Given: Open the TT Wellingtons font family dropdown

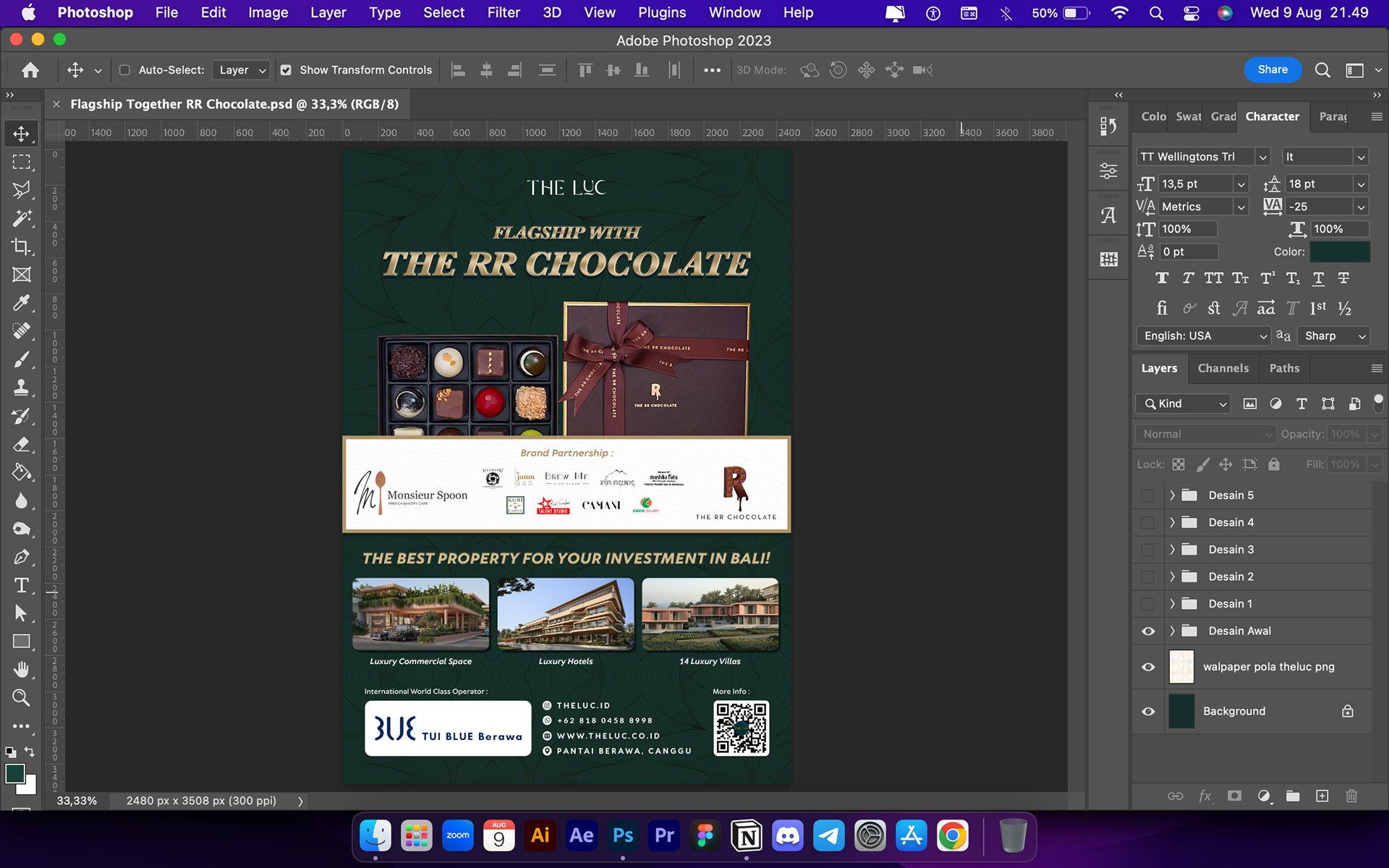Looking at the screenshot, I should click(x=1262, y=157).
